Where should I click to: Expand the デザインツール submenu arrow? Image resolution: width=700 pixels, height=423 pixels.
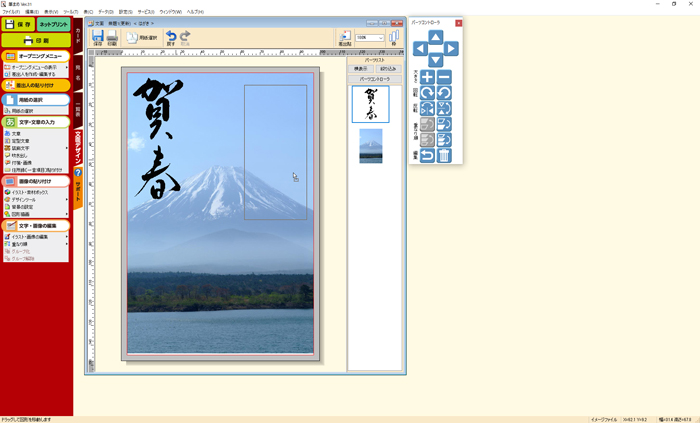67,199
